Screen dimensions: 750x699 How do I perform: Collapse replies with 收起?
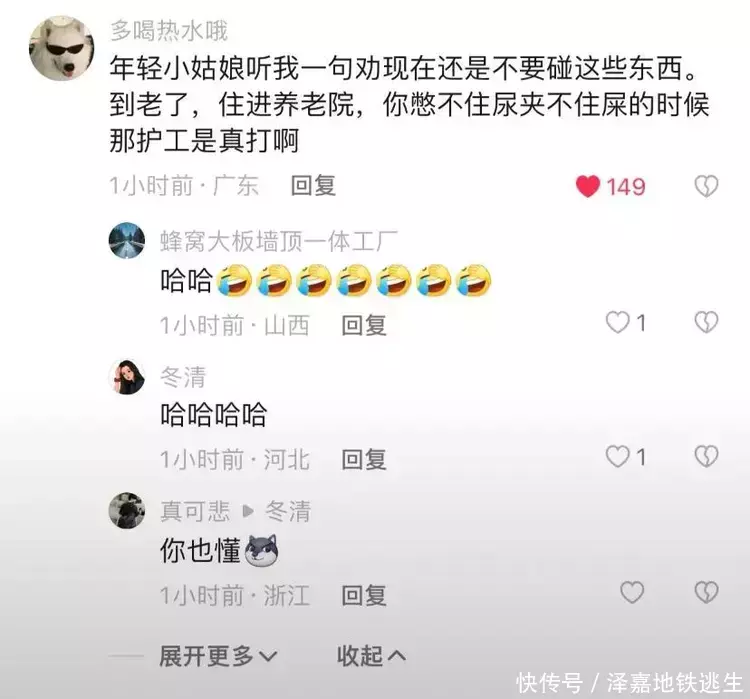tap(372, 656)
